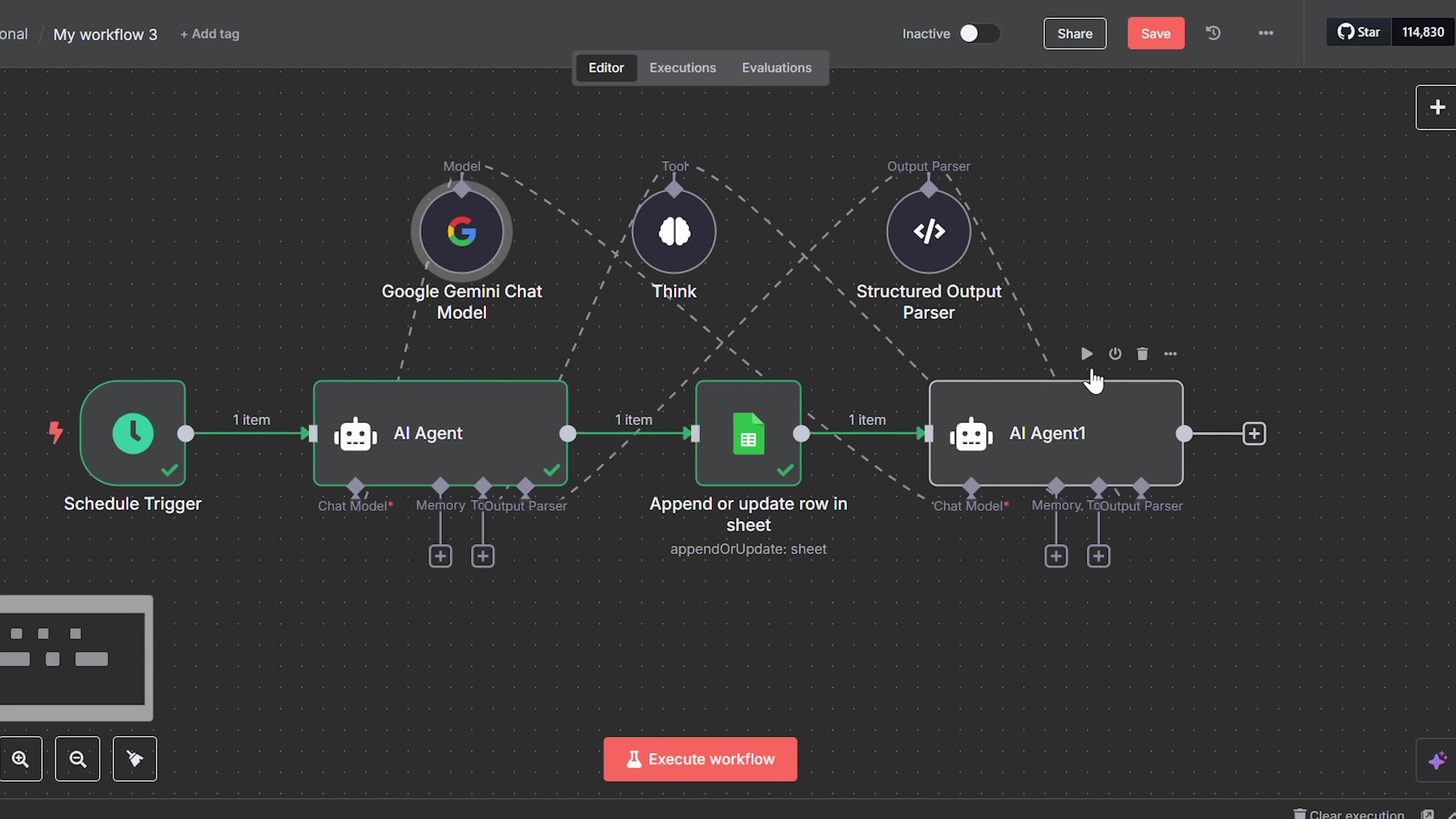Open the workflow three-dot options menu
The image size is (1456, 819).
click(1266, 33)
